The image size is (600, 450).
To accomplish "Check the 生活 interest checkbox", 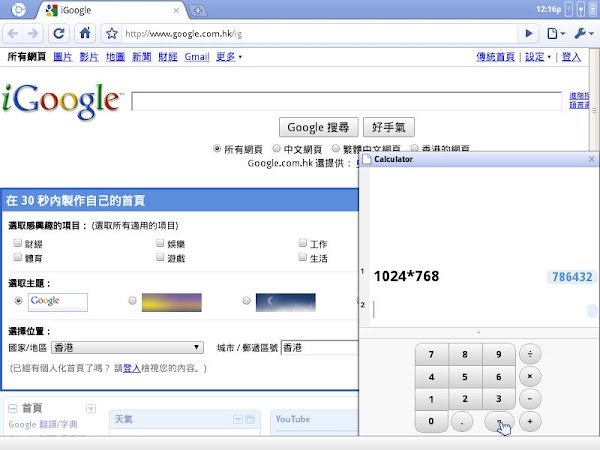I will click(x=303, y=257).
